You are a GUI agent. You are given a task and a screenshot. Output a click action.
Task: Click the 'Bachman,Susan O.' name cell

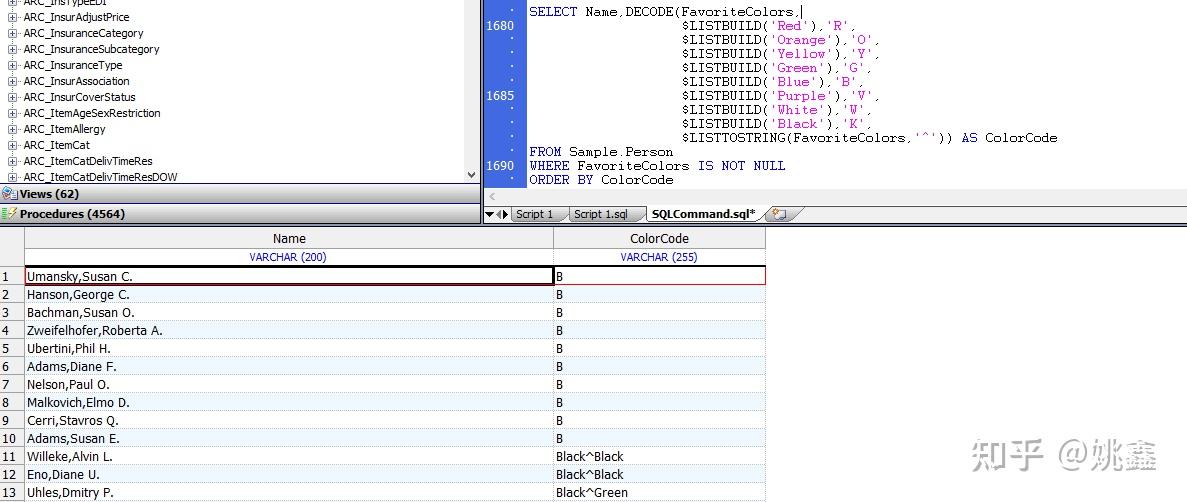pos(289,313)
